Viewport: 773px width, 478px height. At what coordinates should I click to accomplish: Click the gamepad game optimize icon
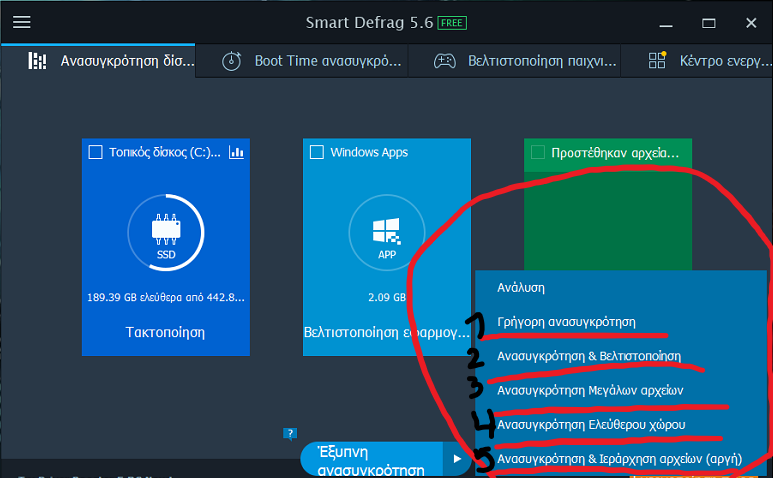pyautogui.click(x=444, y=61)
